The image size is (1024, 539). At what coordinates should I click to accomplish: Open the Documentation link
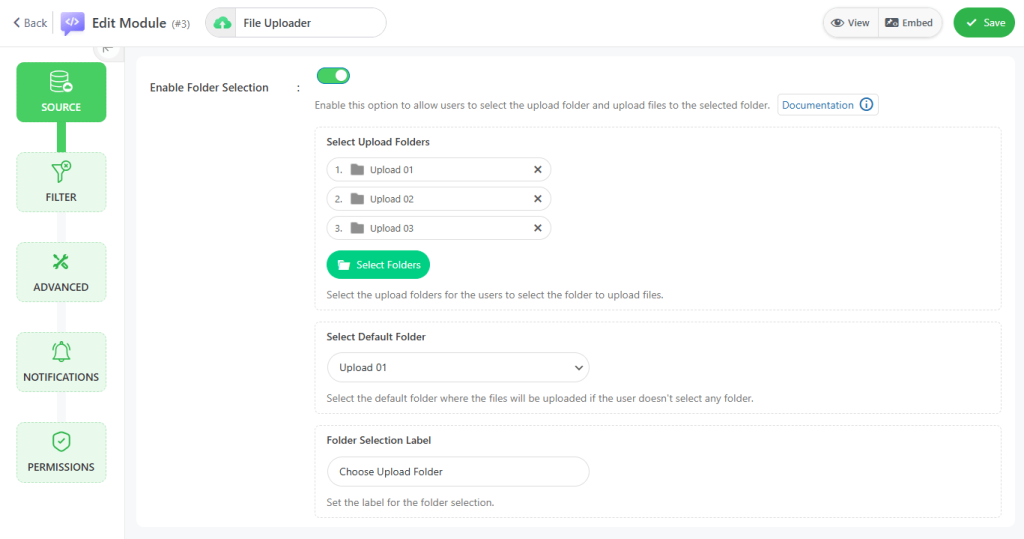[817, 105]
